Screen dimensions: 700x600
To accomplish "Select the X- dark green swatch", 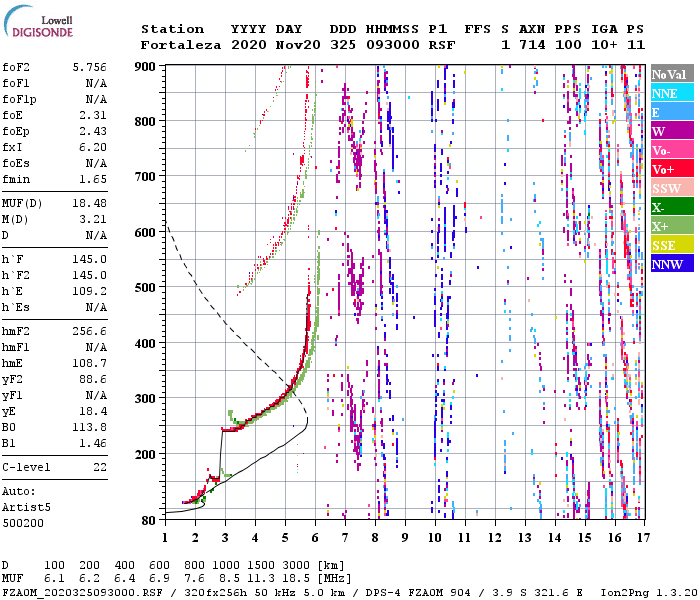I will [672, 207].
